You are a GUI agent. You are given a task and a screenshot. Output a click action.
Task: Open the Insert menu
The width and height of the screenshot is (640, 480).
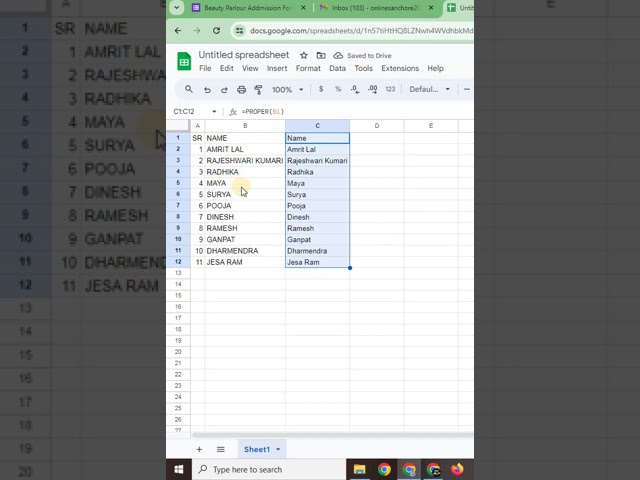(x=277, y=68)
